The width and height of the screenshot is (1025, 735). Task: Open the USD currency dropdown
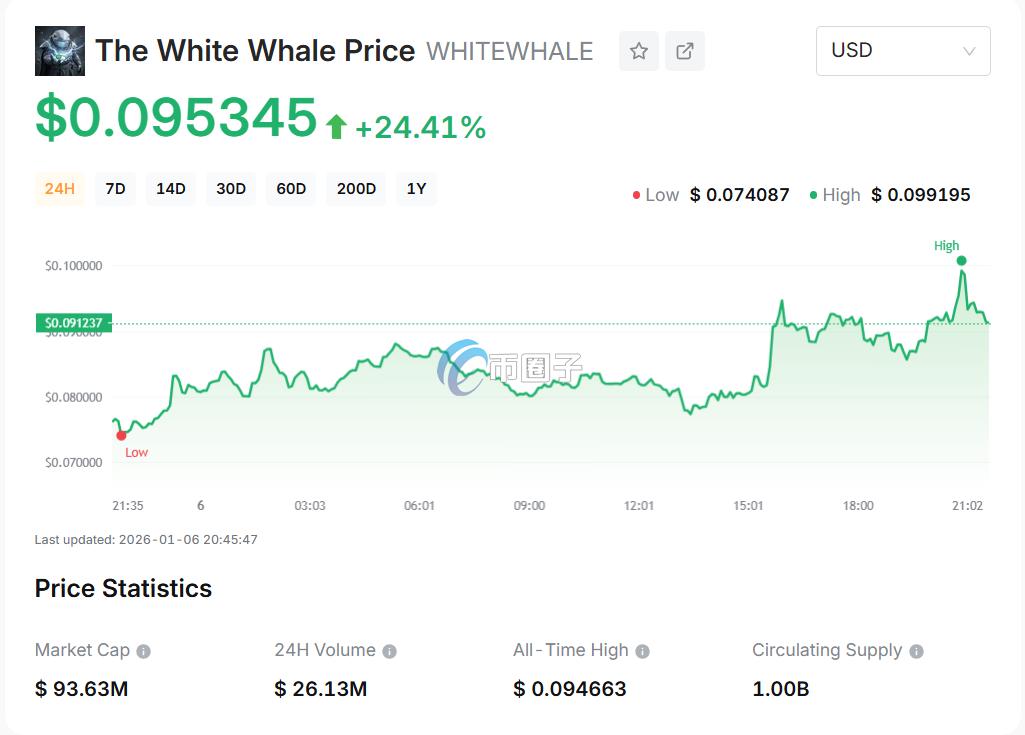click(x=903, y=51)
